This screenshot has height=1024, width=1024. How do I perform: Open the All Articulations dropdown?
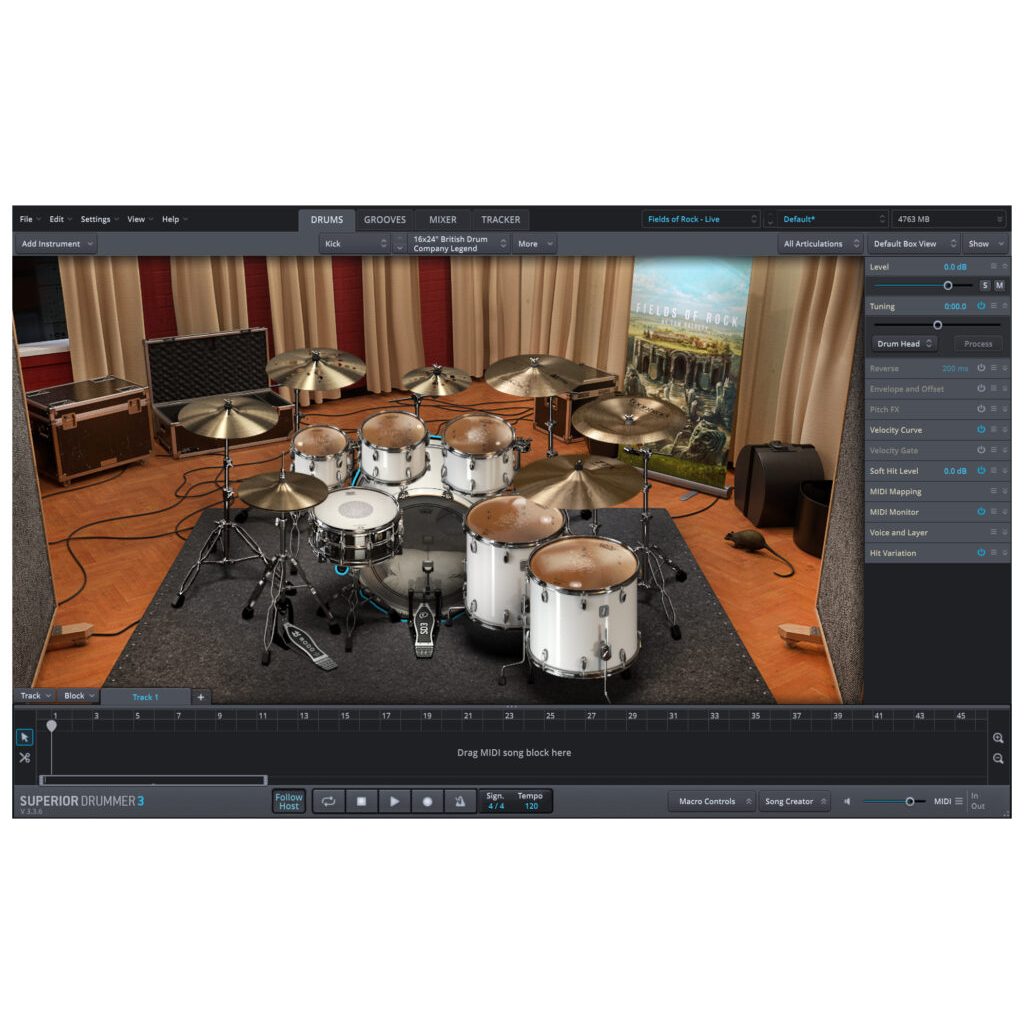(820, 243)
